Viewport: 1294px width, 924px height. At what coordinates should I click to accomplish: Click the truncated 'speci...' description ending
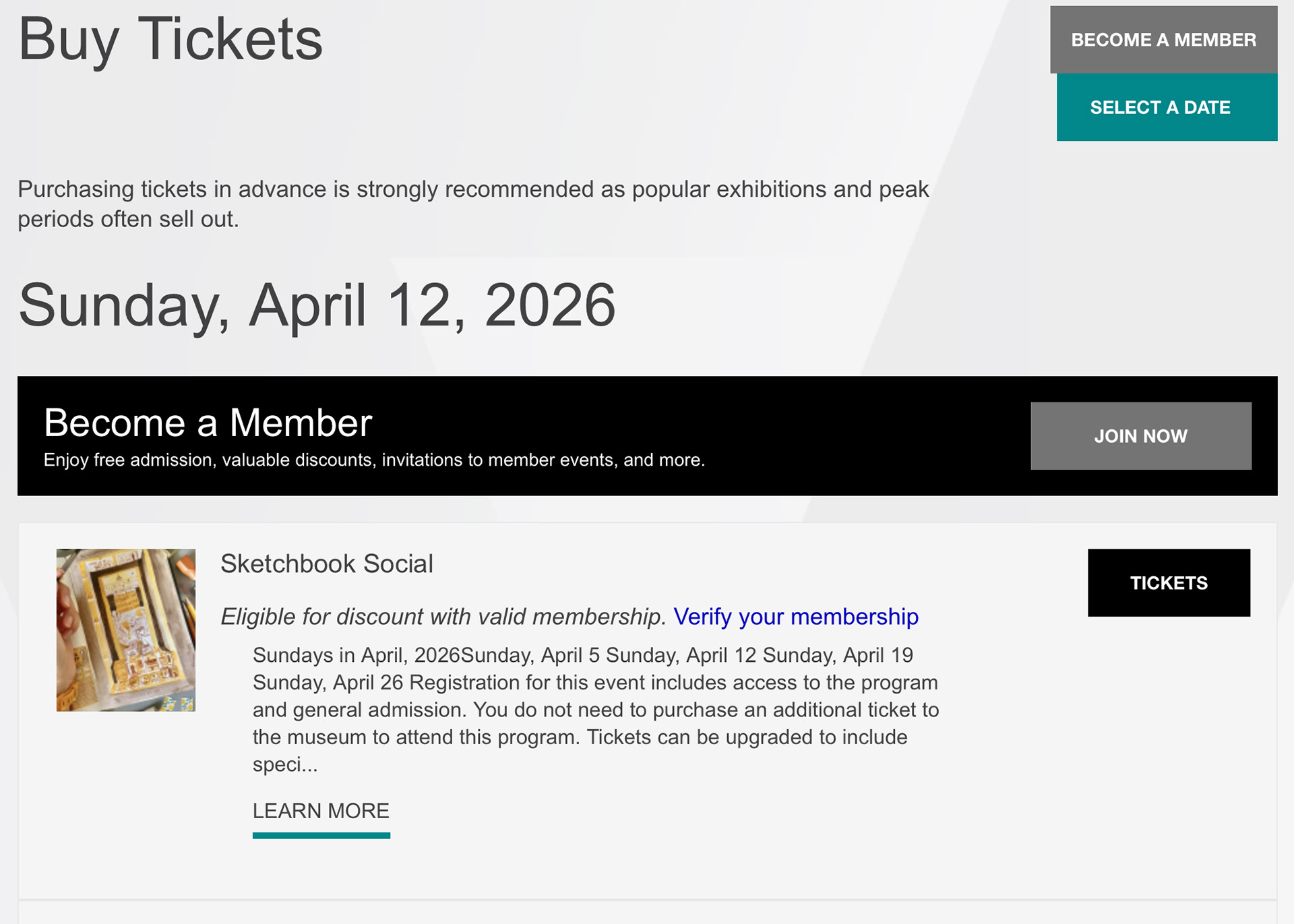pos(284,765)
